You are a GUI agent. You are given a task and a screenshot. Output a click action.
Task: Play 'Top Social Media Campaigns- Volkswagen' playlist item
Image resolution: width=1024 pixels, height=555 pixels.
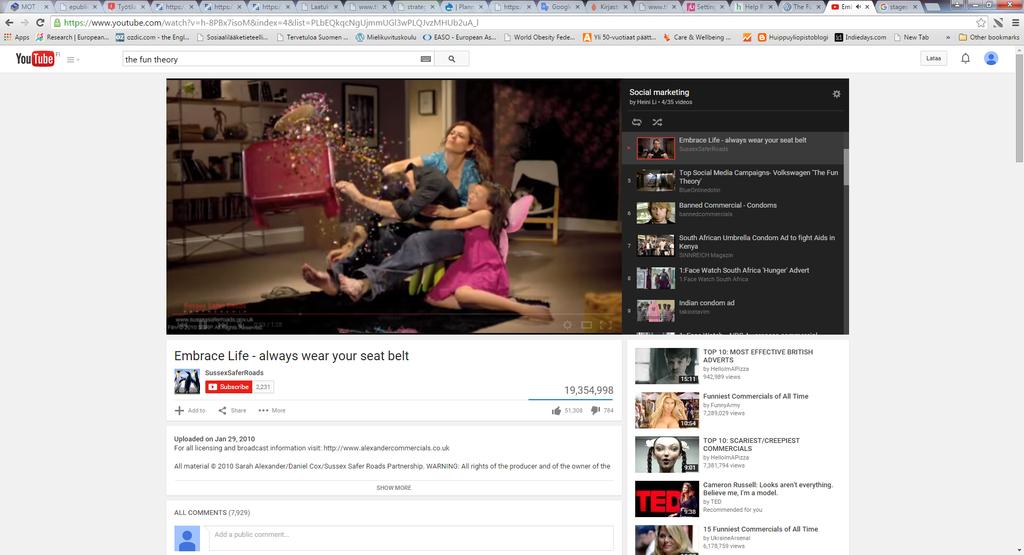point(733,180)
